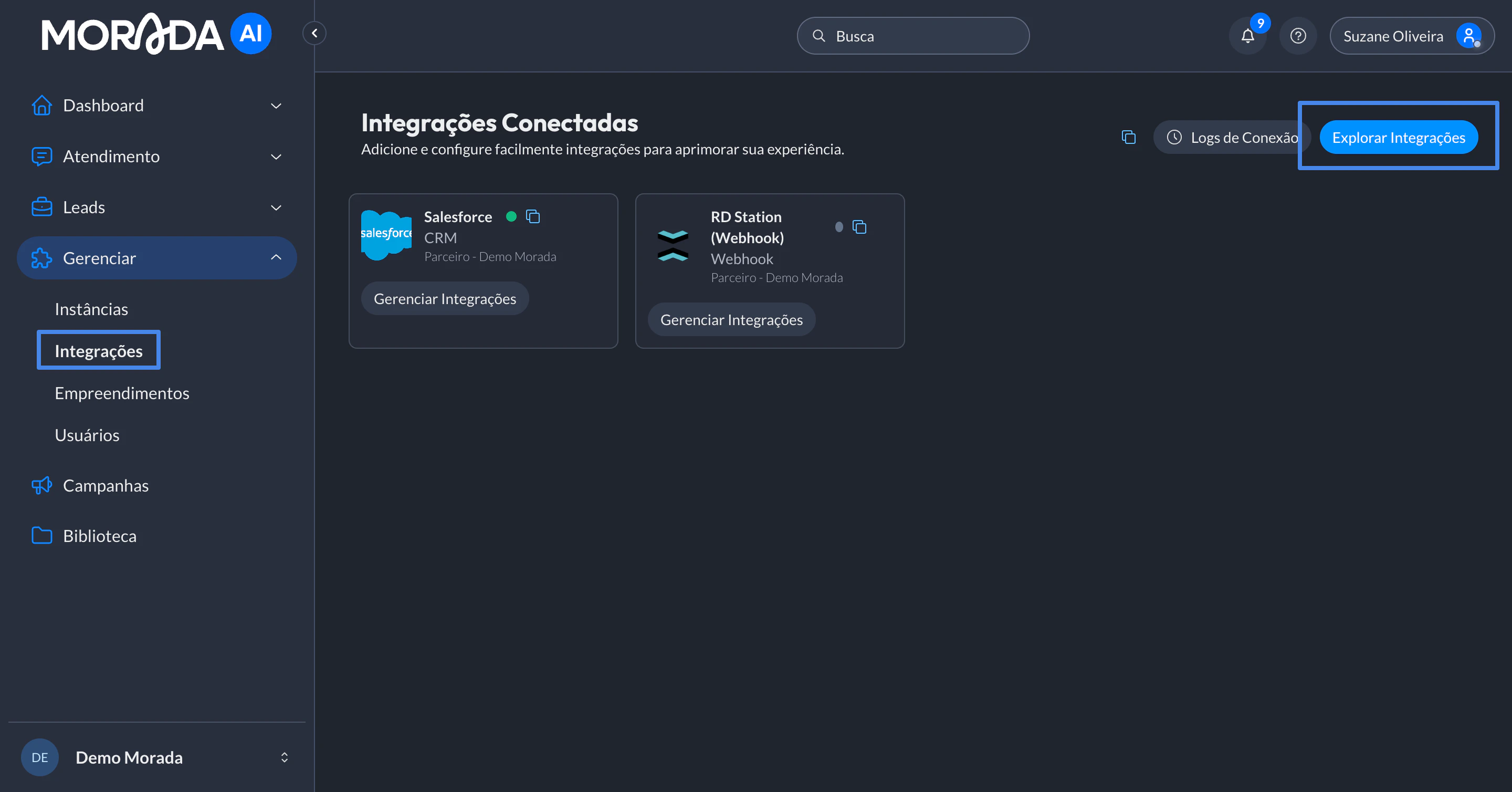Toggle the RD Station status indicator
This screenshot has height=792, width=1512.
point(838,226)
